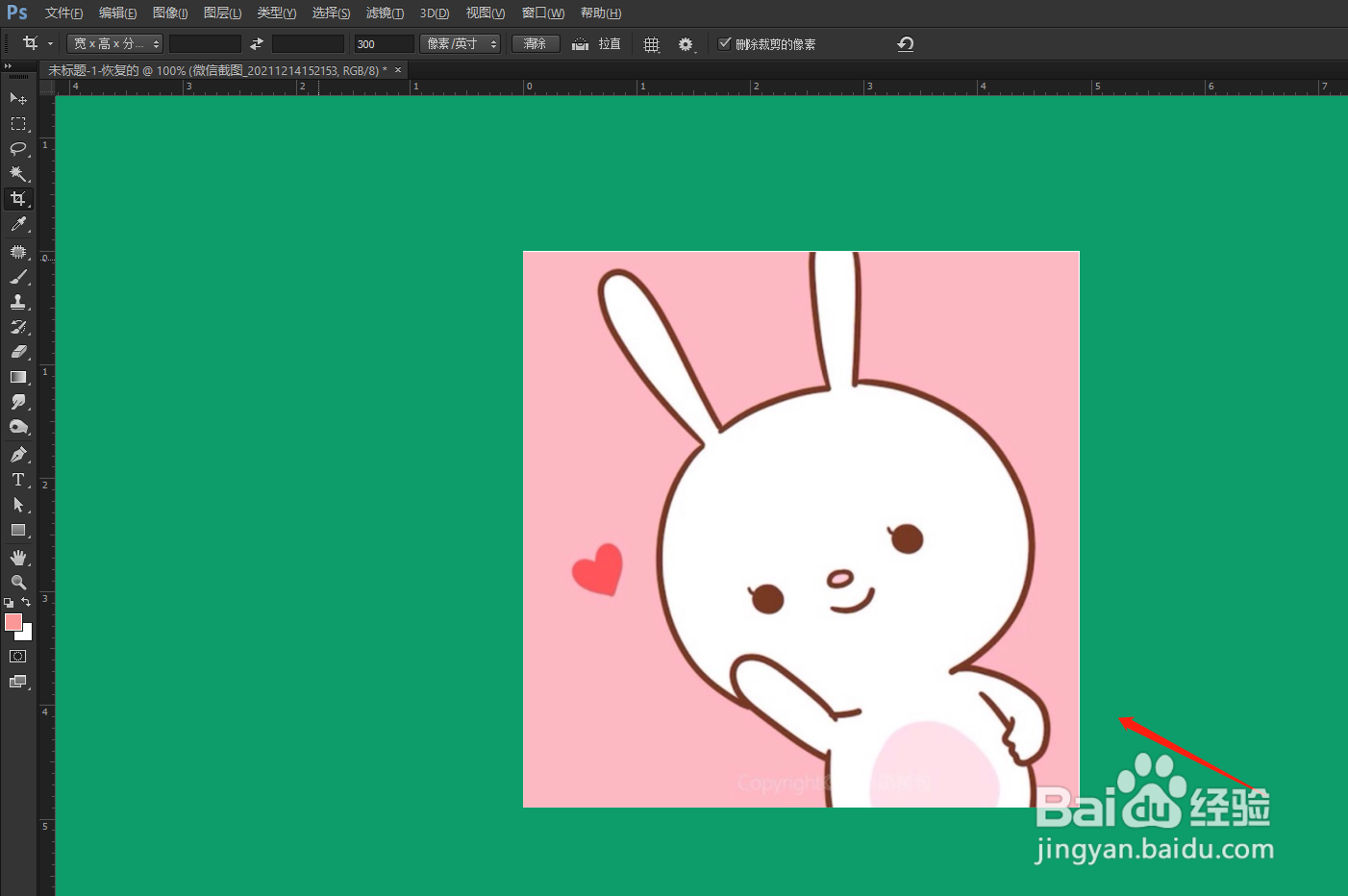1348x896 pixels.
Task: Click the pink foreground color swatch
Action: (x=12, y=622)
